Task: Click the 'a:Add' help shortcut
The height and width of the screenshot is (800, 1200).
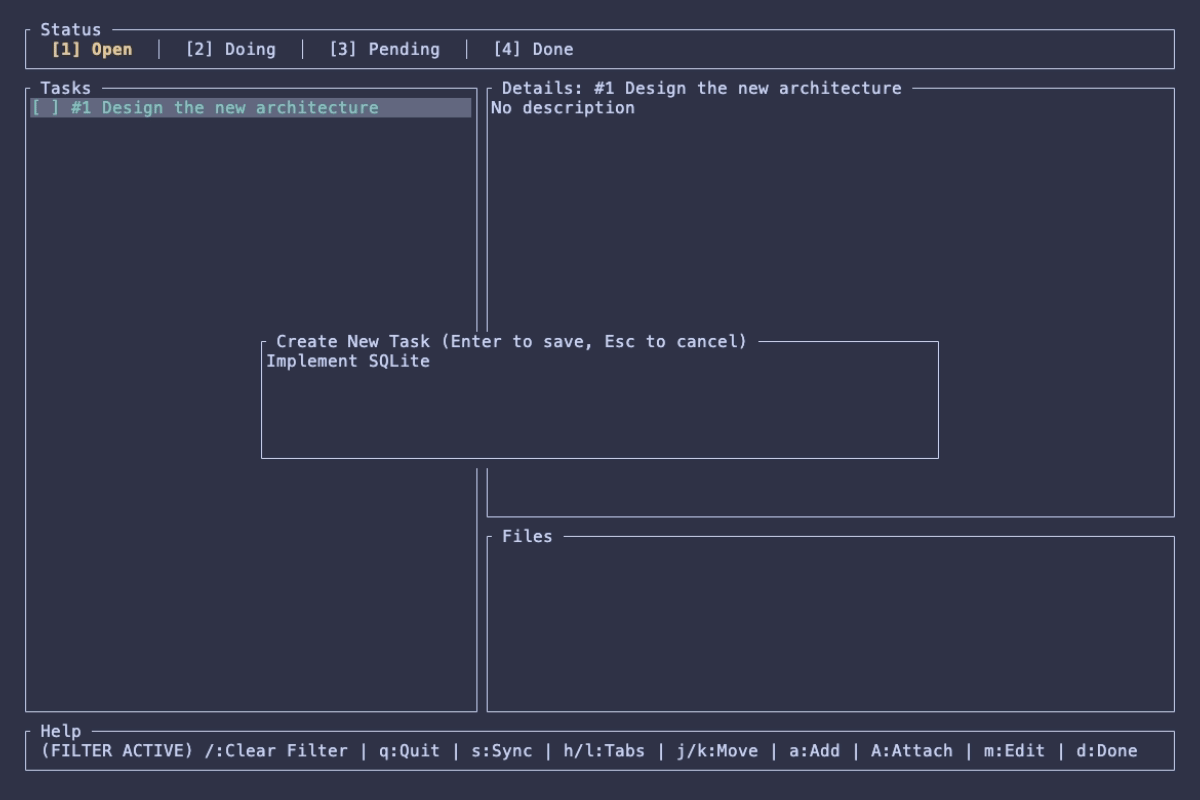Action: [x=814, y=751]
